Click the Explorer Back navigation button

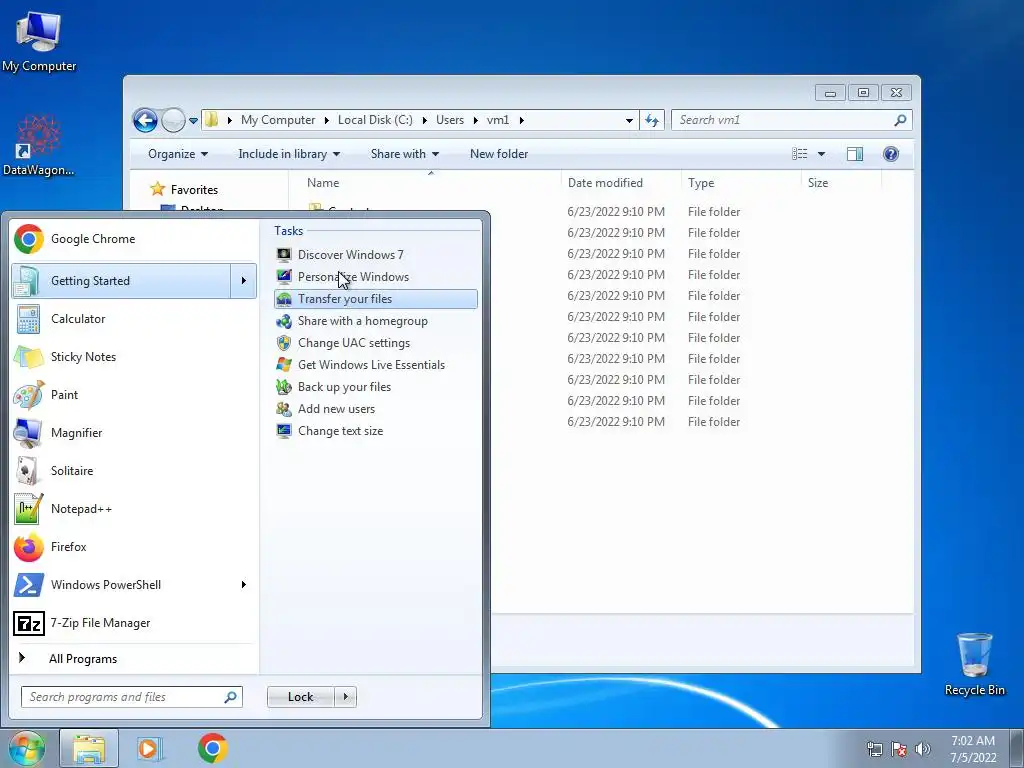coord(145,120)
